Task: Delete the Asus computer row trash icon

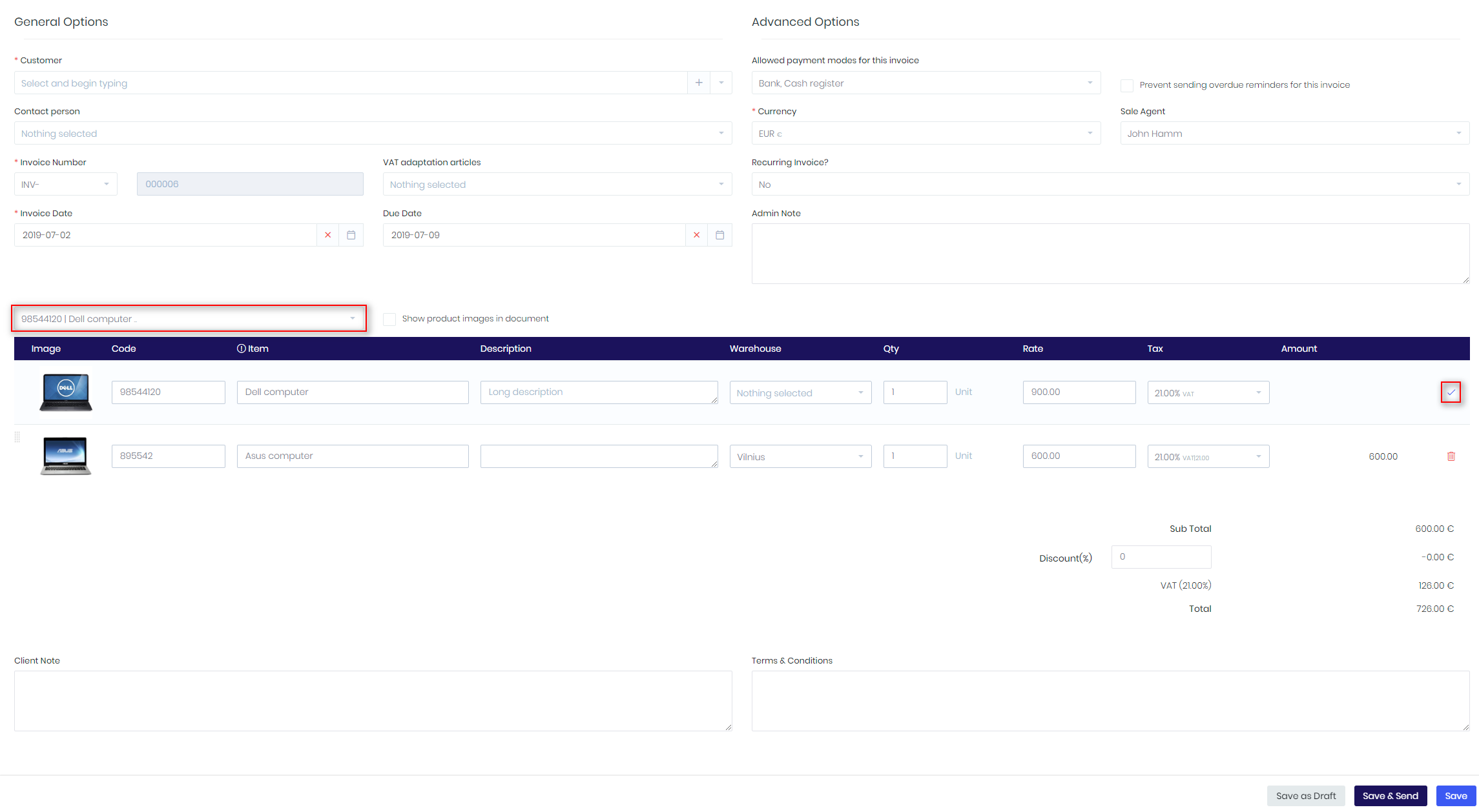Action: point(1451,456)
